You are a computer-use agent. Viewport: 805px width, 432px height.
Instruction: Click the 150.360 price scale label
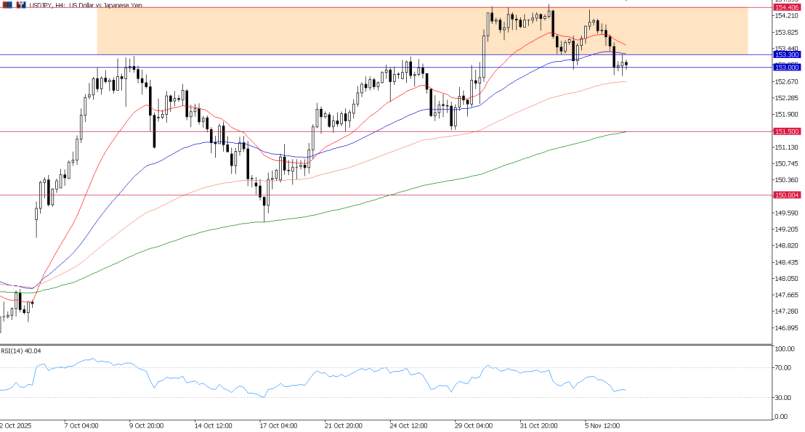click(787, 180)
